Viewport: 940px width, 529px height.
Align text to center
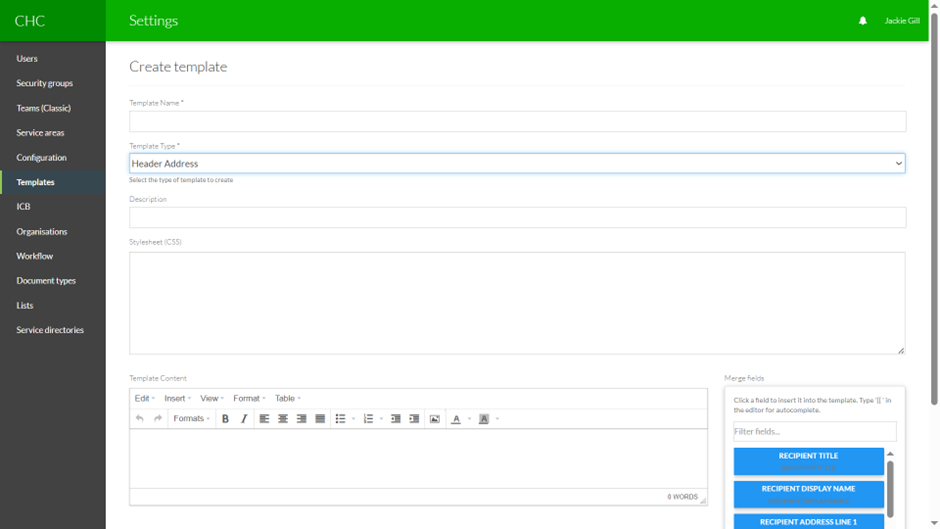tap(283, 419)
